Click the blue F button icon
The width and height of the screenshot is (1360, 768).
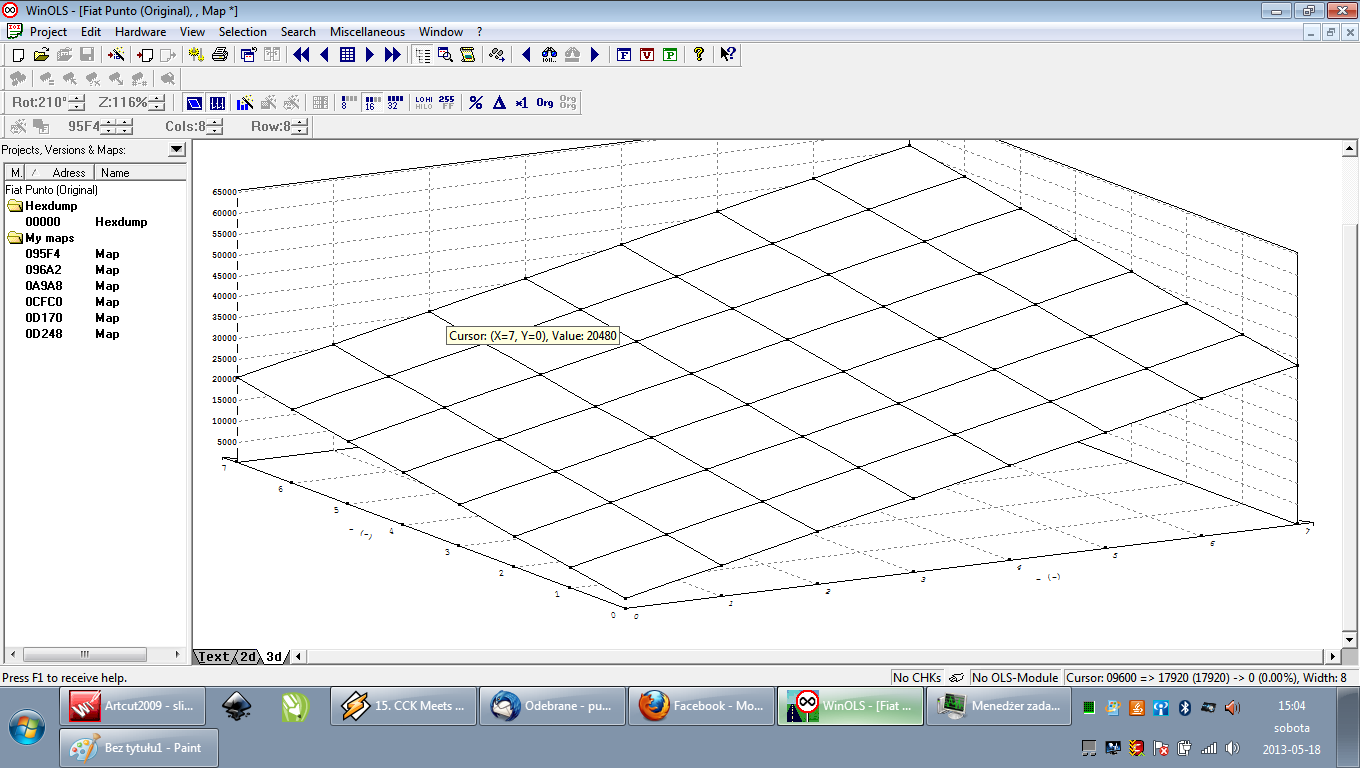coord(624,55)
